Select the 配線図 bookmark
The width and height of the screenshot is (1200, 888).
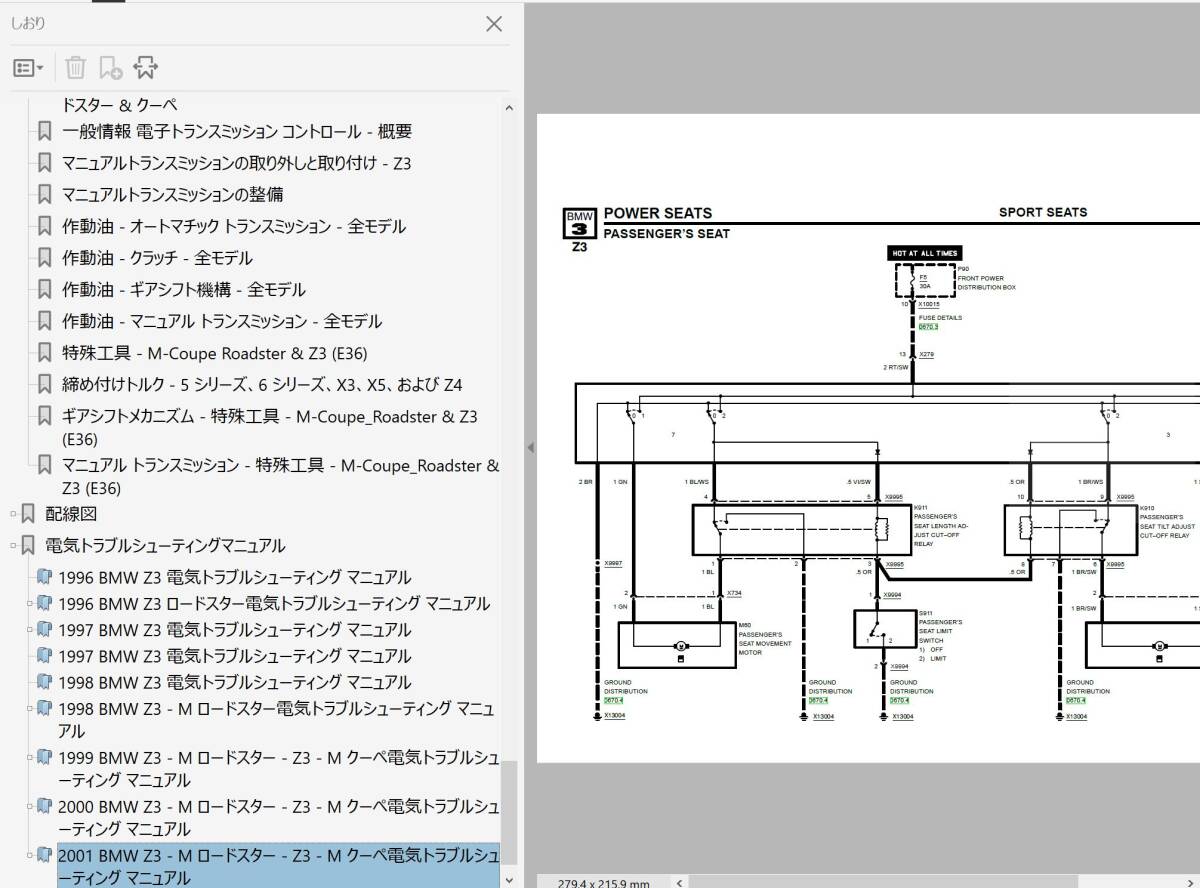71,513
